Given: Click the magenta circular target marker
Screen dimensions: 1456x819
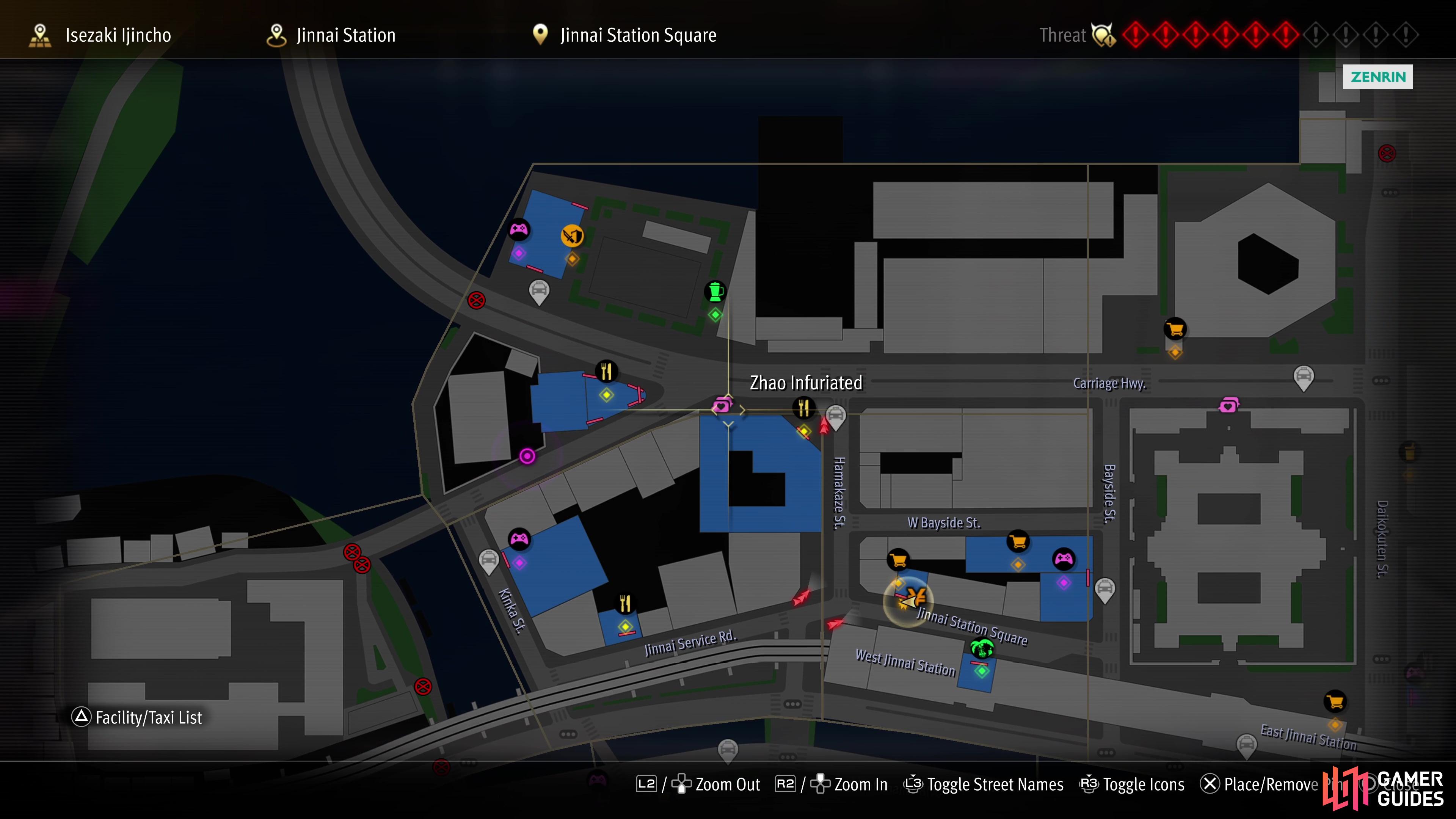Looking at the screenshot, I should (527, 456).
